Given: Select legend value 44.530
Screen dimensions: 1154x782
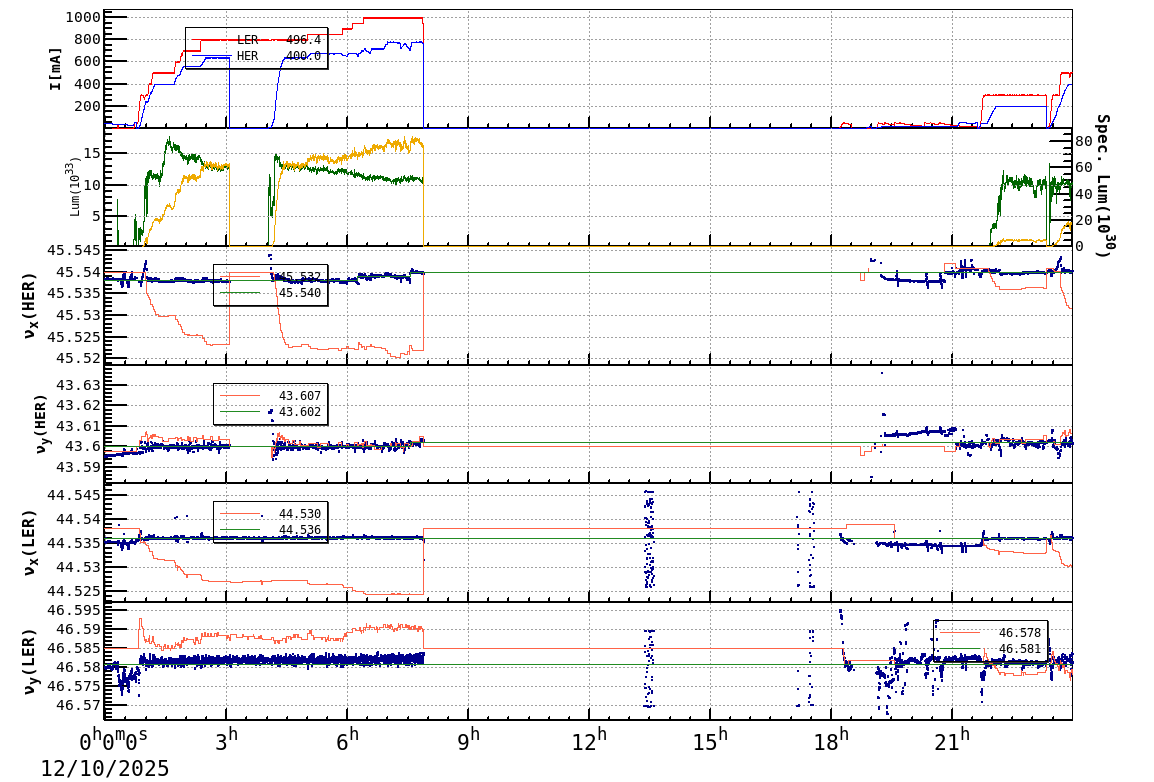Looking at the screenshot, I should (300, 513).
